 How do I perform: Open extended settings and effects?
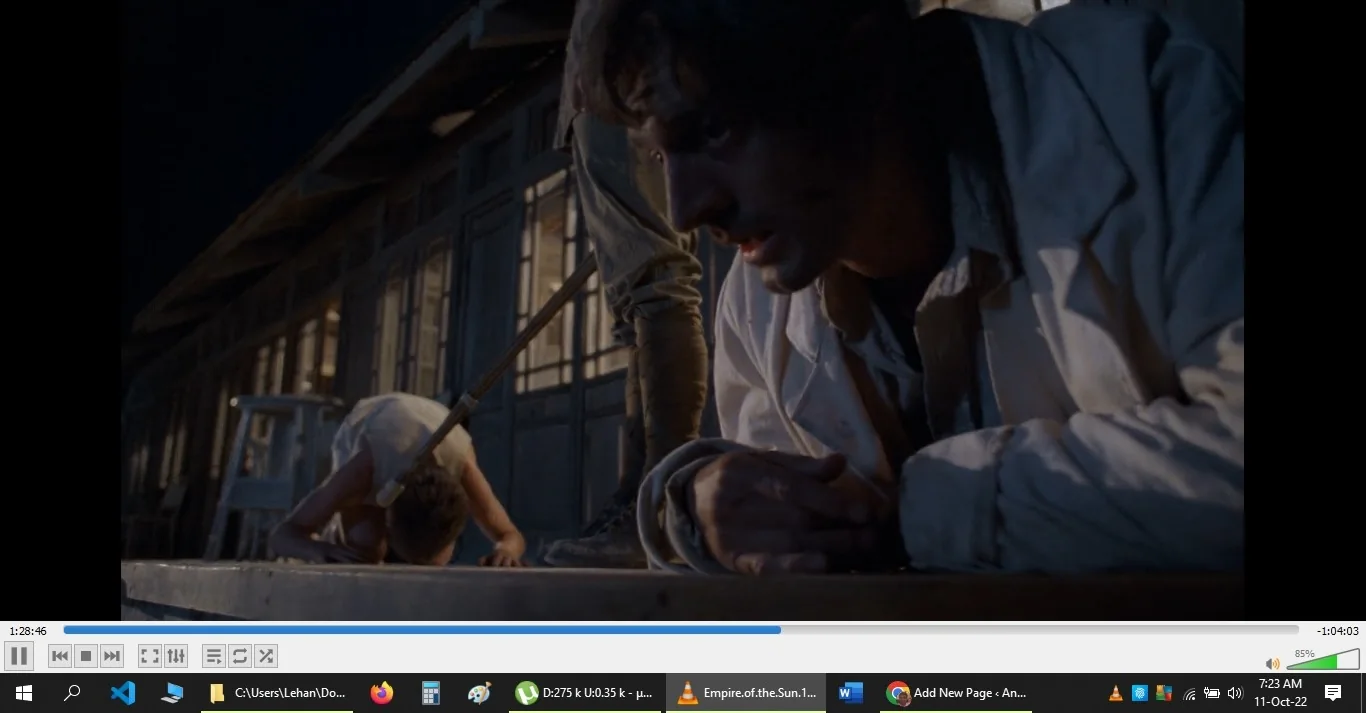[x=176, y=656]
